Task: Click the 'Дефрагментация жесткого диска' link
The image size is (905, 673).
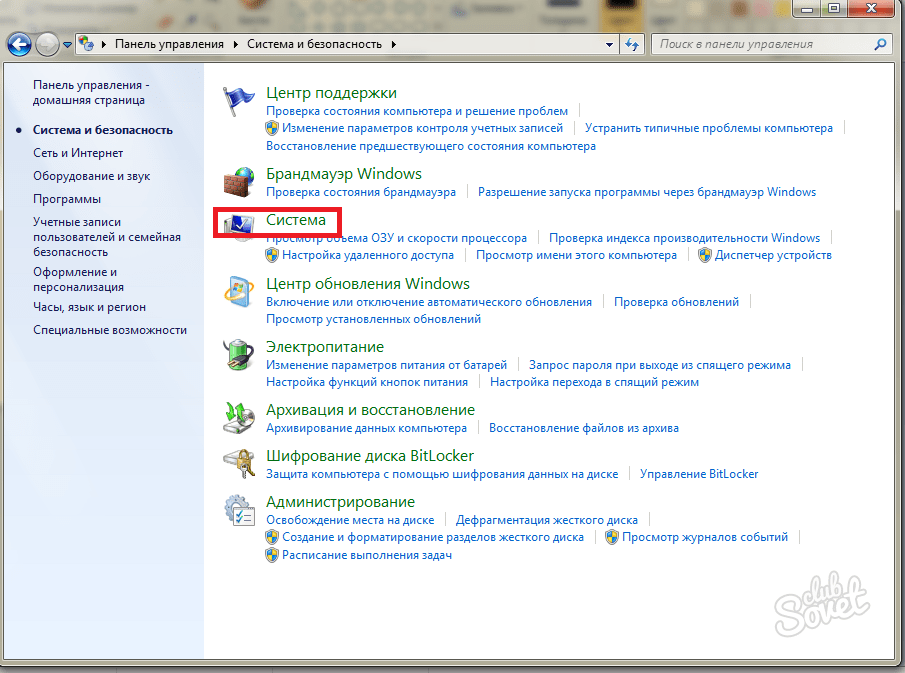Action: [546, 520]
